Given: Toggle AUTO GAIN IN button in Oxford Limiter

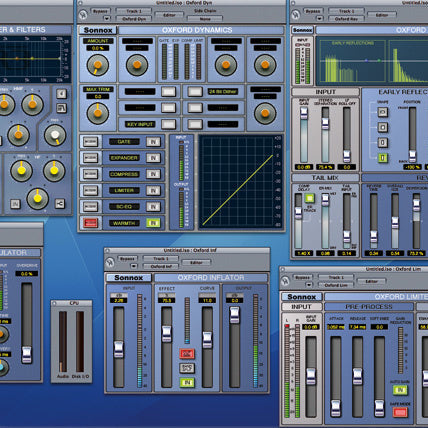Looking at the screenshot, I should tap(400, 390).
